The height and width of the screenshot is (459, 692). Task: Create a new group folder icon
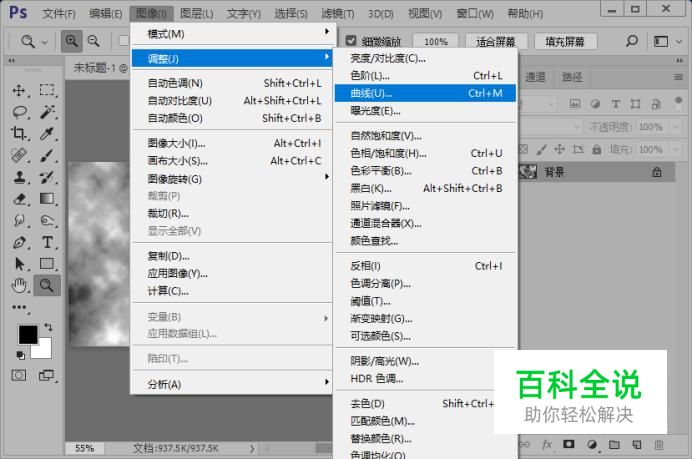pyautogui.click(x=614, y=444)
